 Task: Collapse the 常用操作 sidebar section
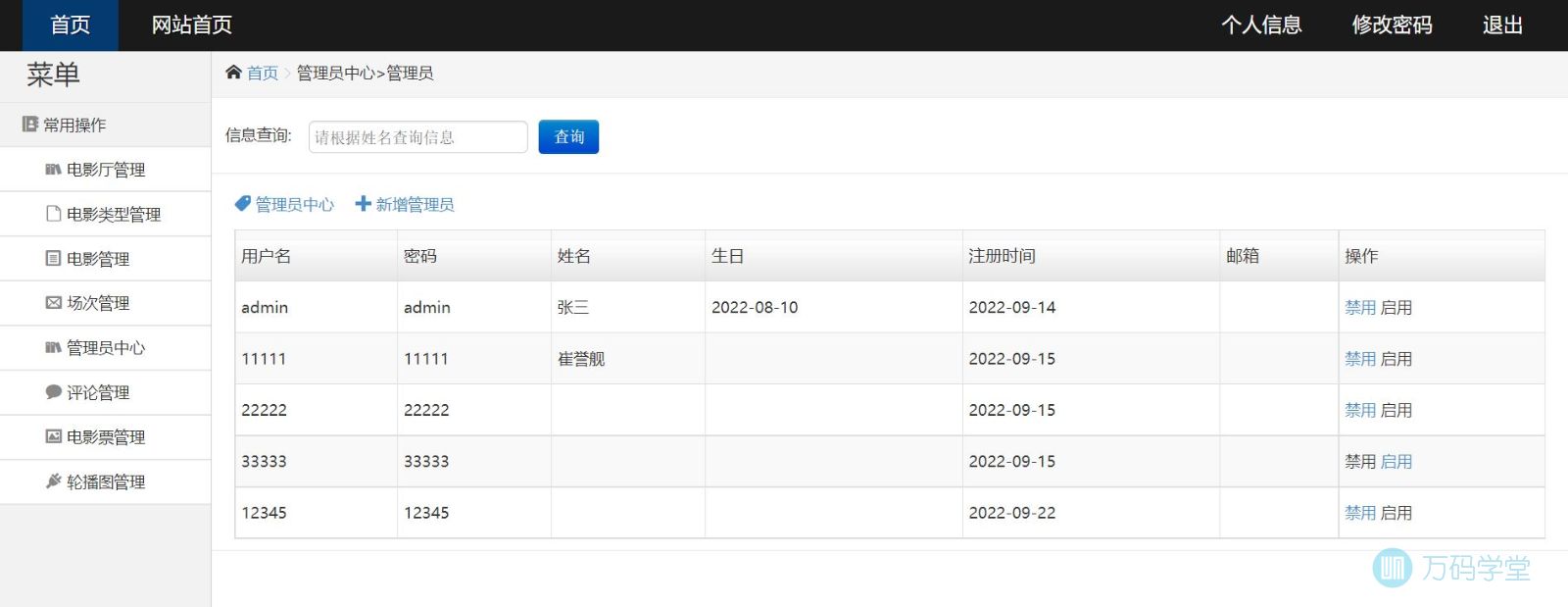[x=73, y=126]
